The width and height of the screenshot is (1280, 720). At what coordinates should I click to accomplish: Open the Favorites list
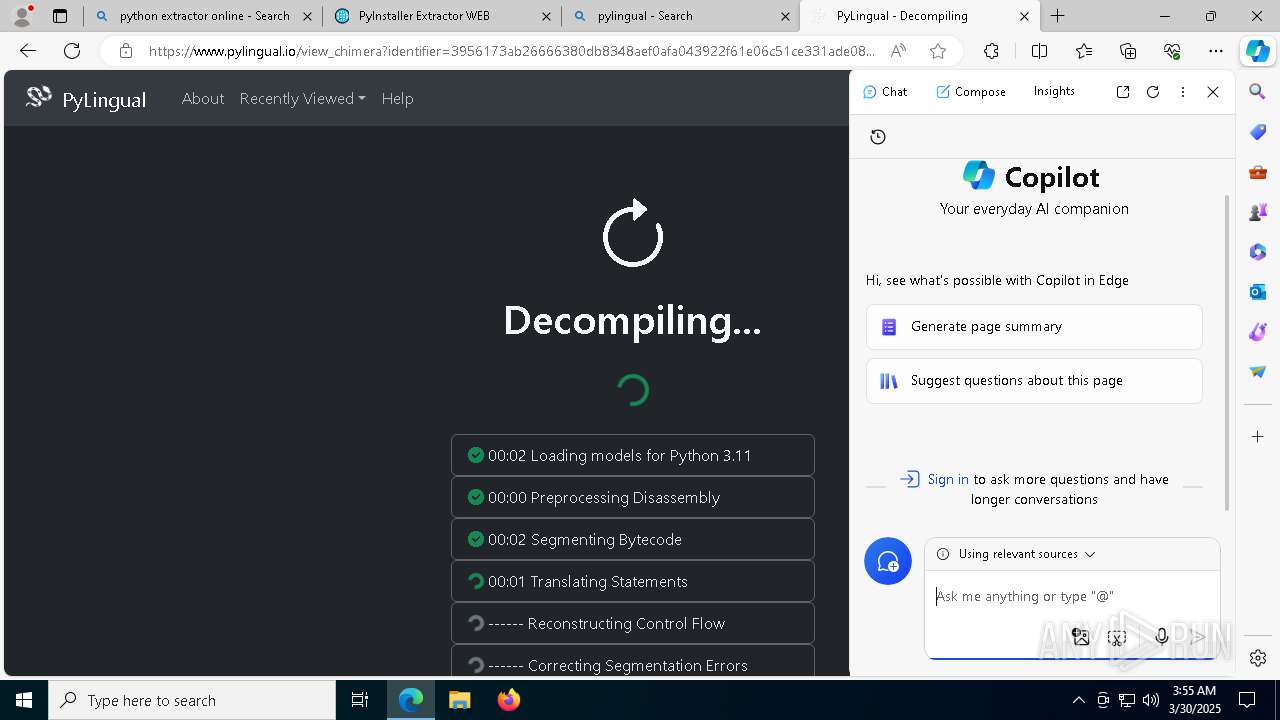(1084, 51)
